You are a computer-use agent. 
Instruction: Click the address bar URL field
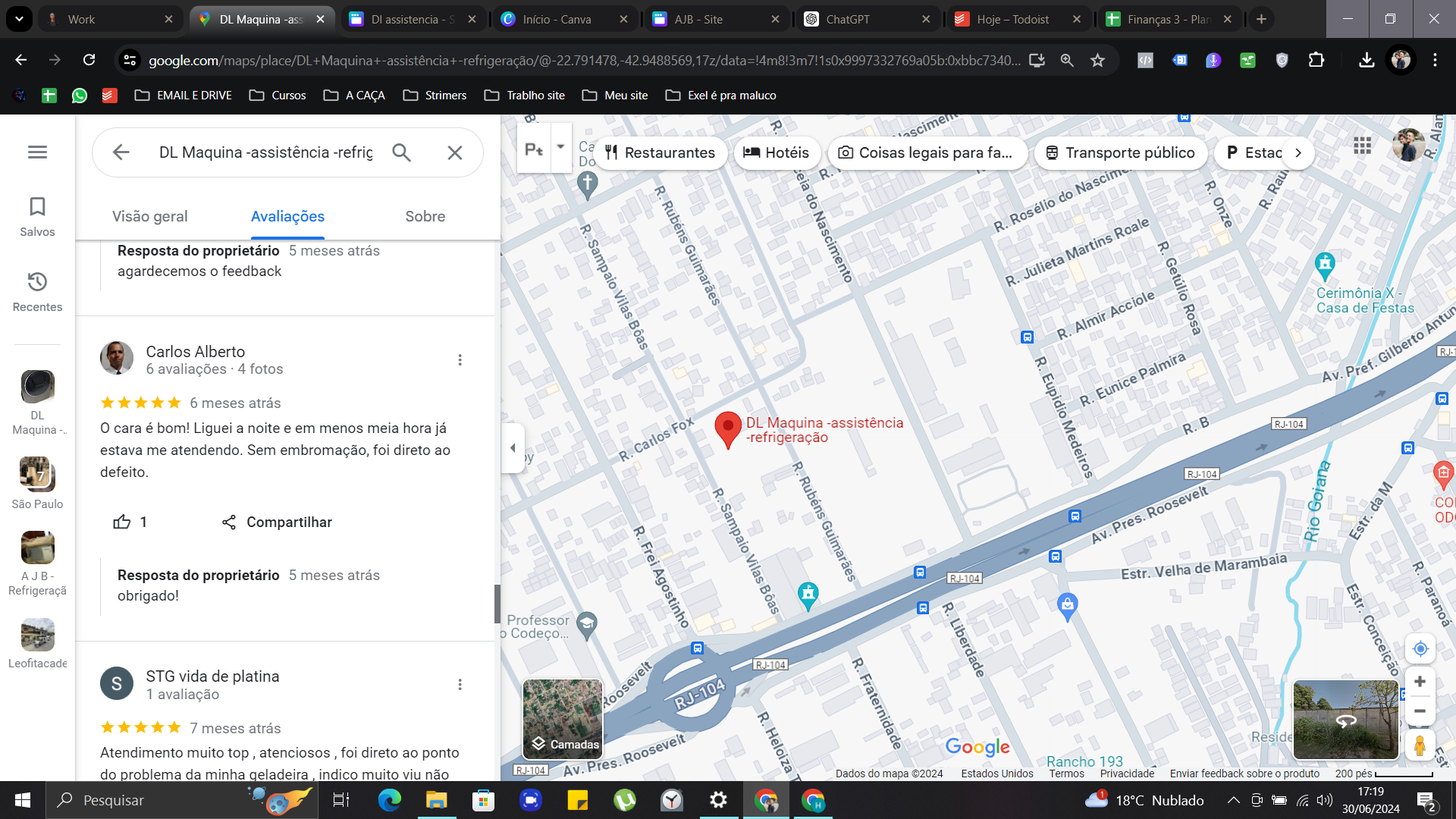click(584, 60)
